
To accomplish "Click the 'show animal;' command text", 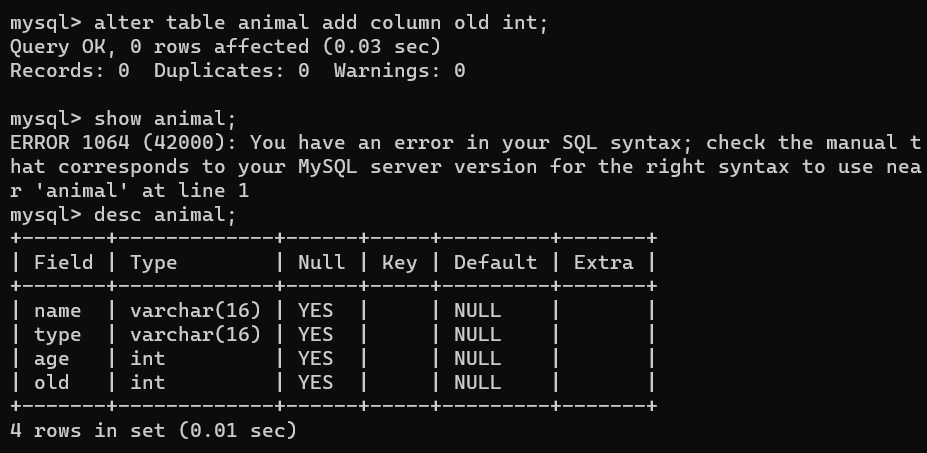I will click(x=165, y=119).
